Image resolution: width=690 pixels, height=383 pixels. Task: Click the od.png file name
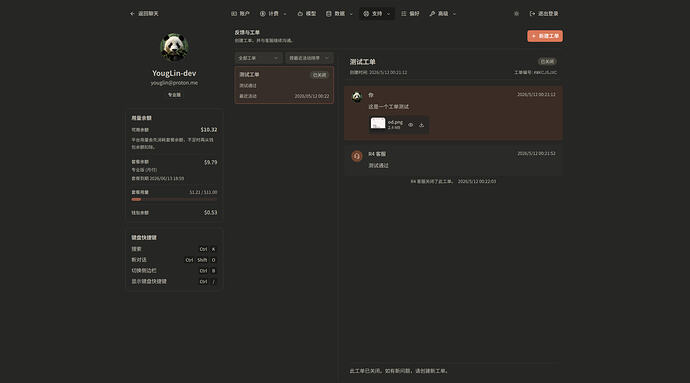[395, 122]
